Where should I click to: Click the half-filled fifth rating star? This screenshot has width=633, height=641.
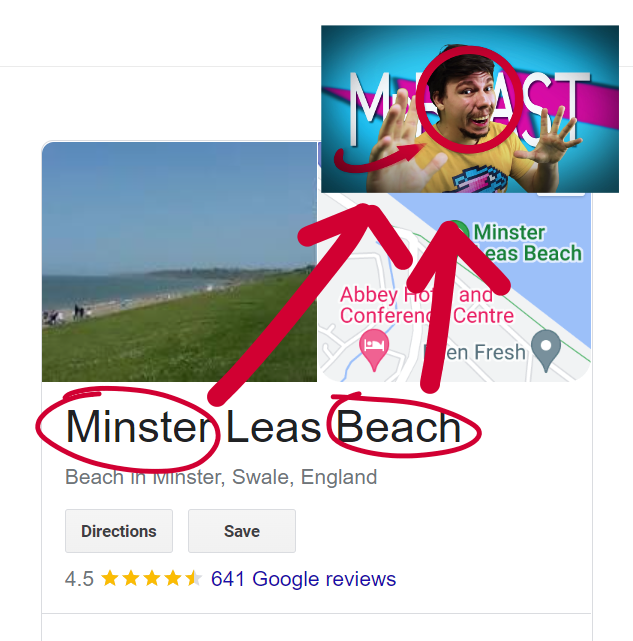[x=193, y=579]
